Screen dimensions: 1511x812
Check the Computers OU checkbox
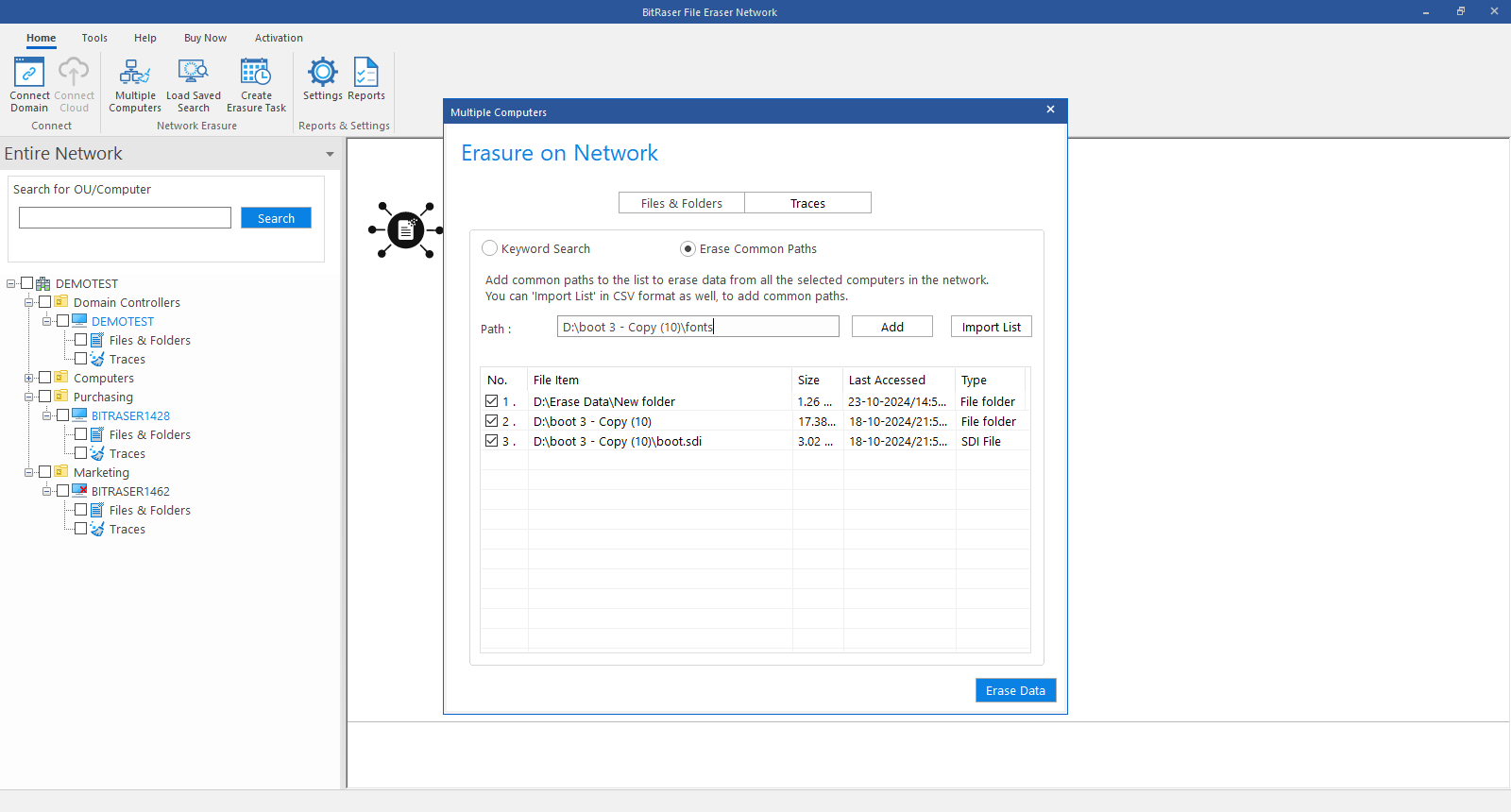coord(44,378)
